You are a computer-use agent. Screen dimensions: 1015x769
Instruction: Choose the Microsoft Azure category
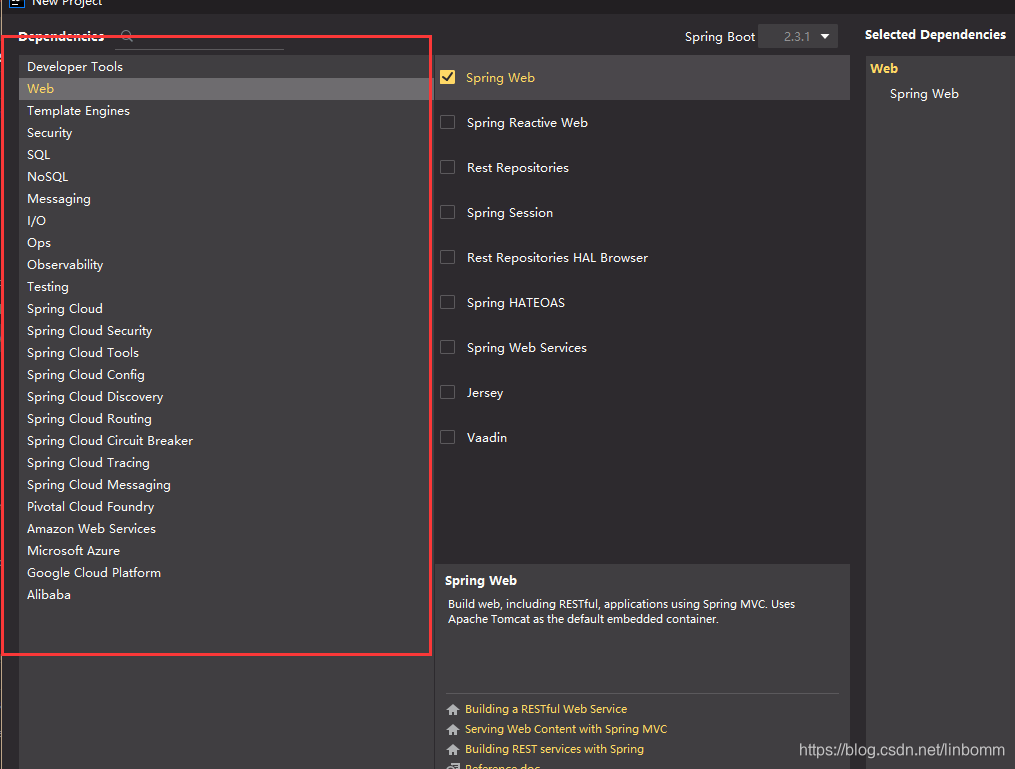(x=225, y=551)
